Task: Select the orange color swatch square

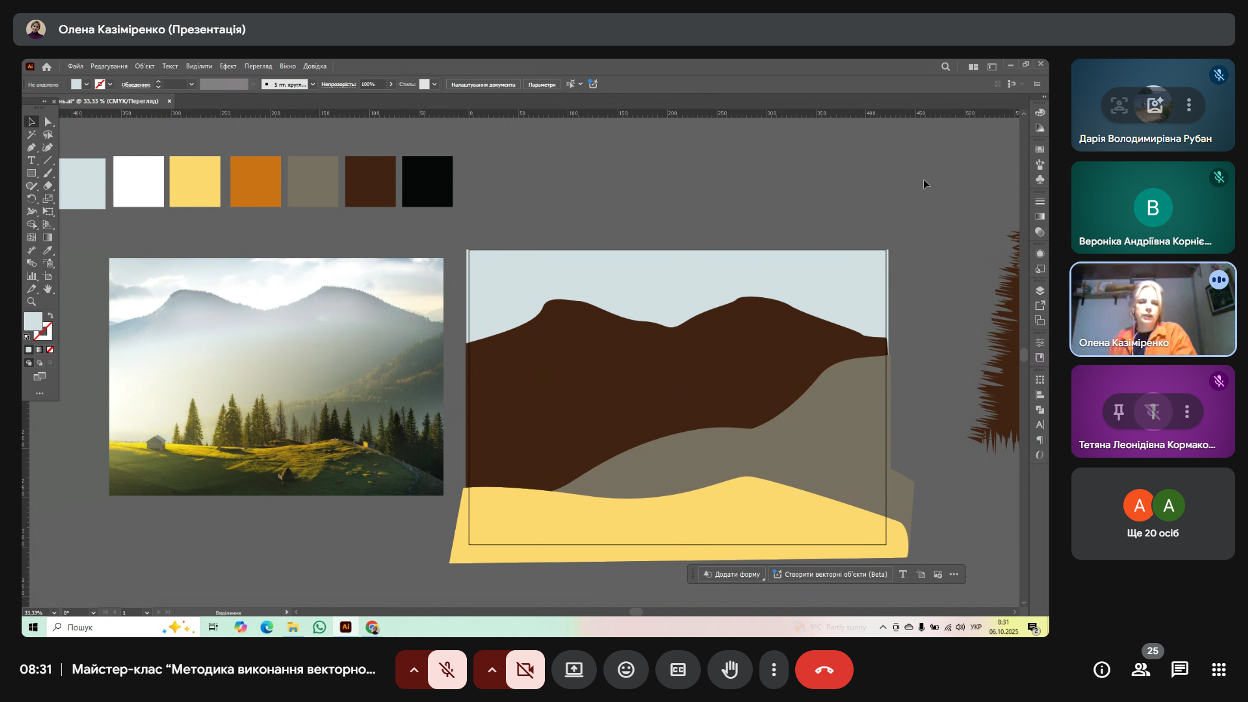Action: click(x=255, y=181)
